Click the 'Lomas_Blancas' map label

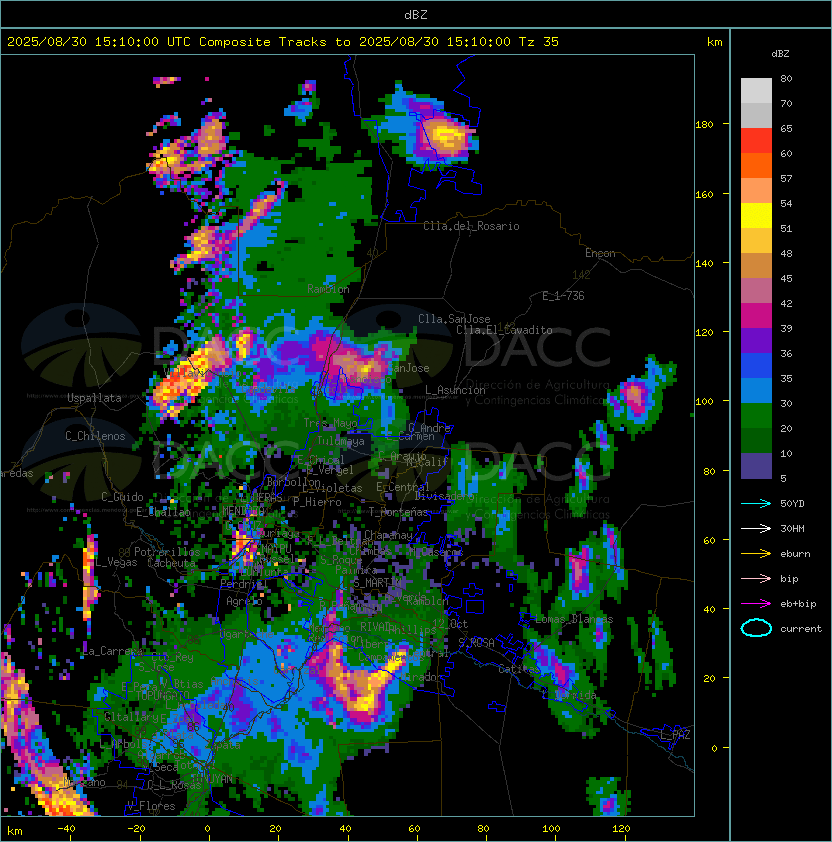click(x=574, y=619)
